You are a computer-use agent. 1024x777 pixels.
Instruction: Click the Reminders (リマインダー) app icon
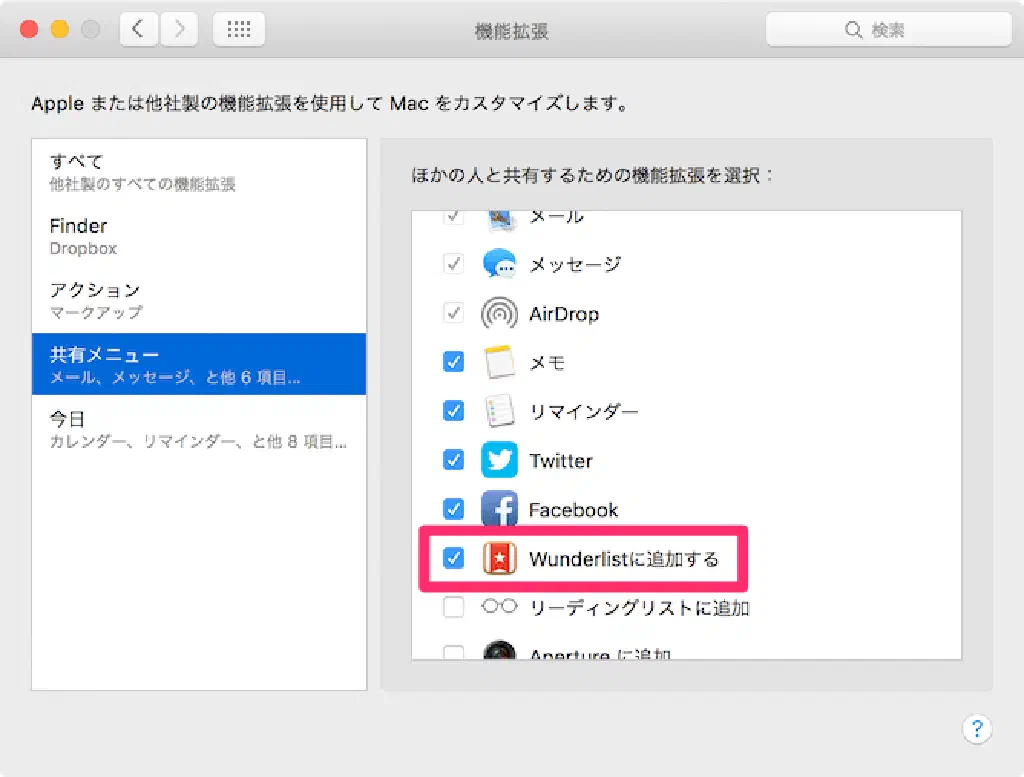coord(499,411)
